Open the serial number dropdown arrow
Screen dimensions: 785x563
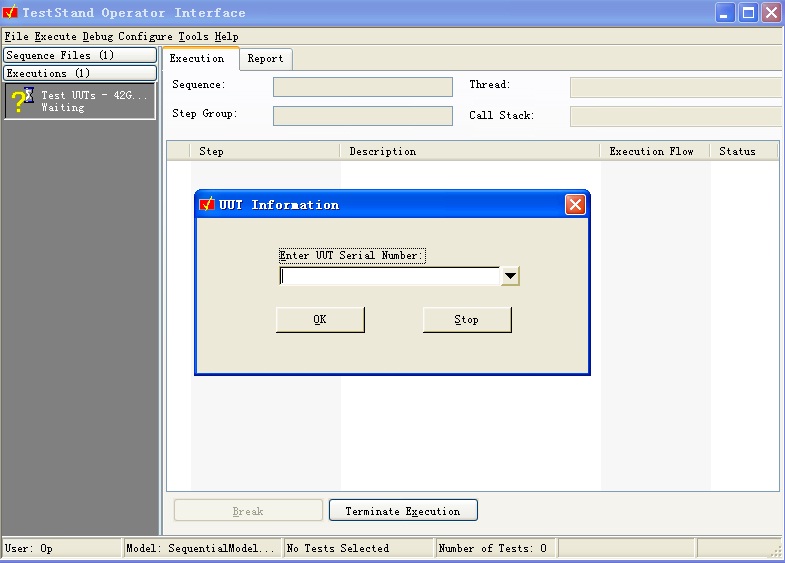[510, 276]
